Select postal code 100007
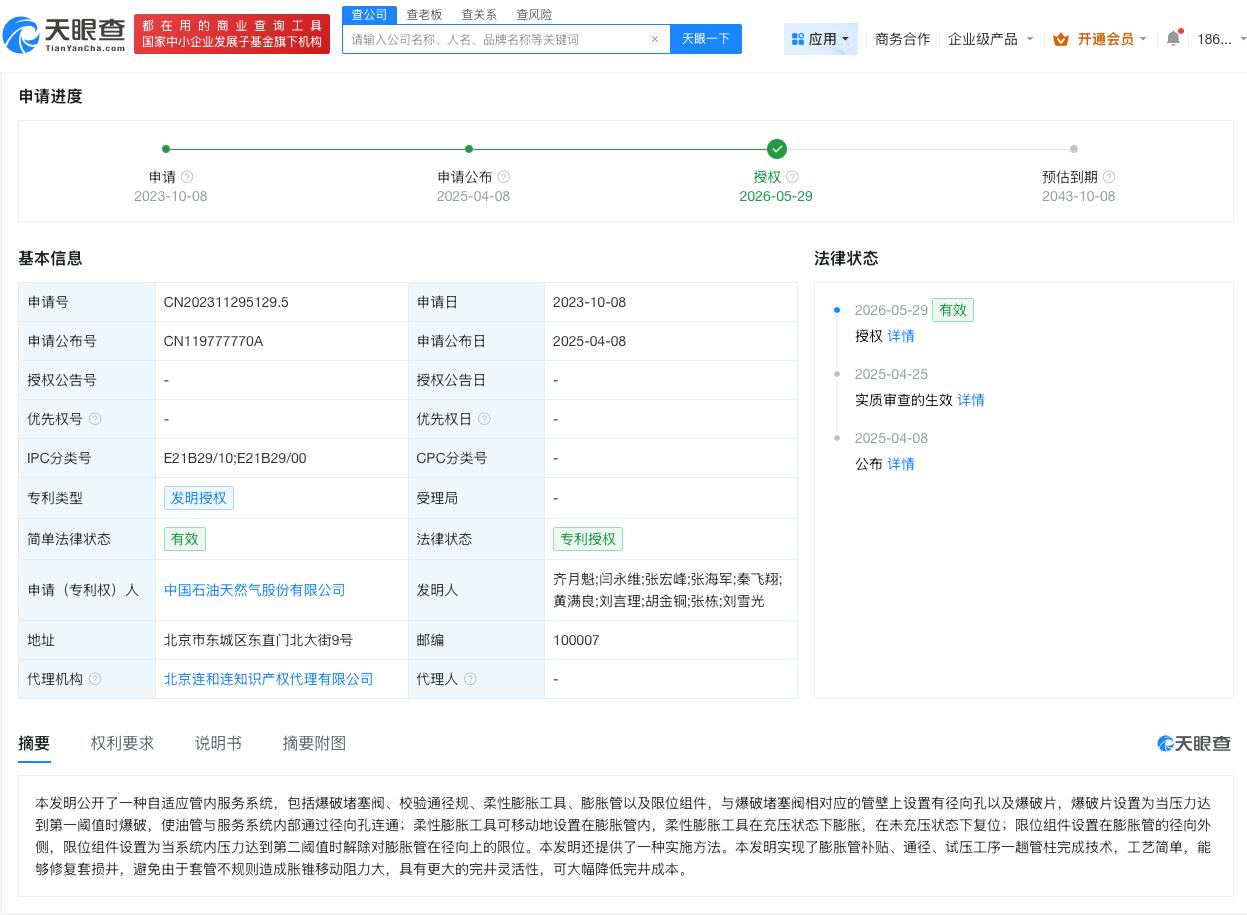This screenshot has width=1247, height=915. [576, 640]
